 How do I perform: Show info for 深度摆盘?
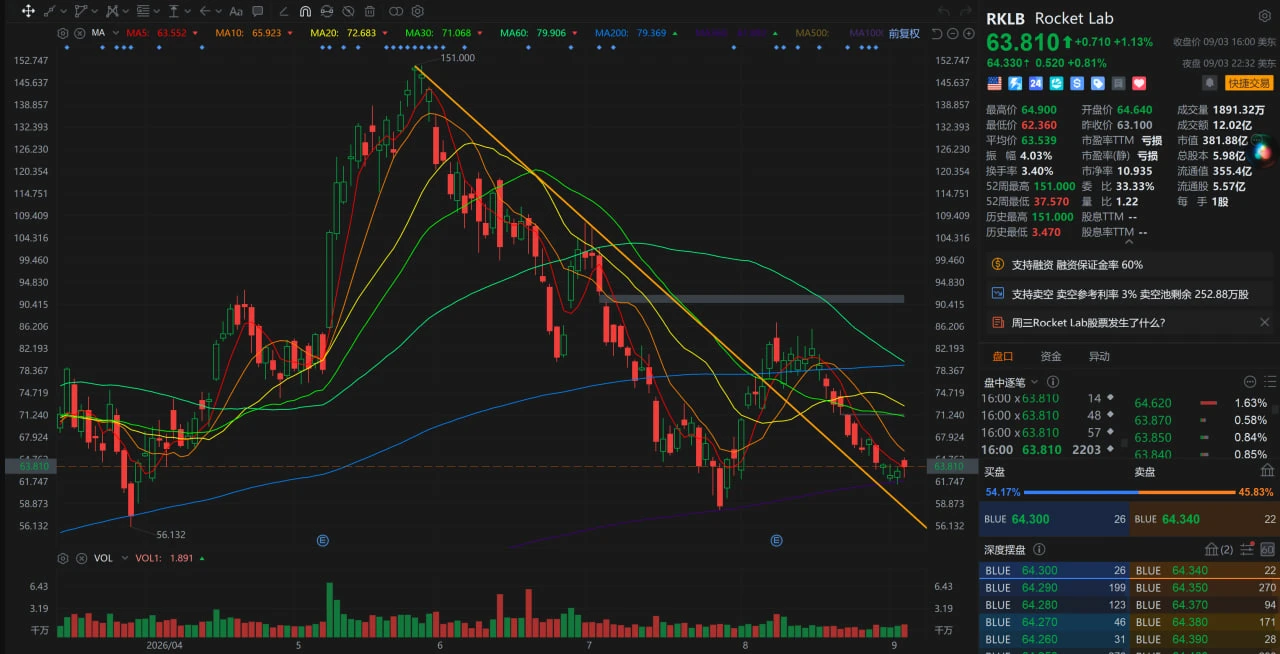(1039, 549)
